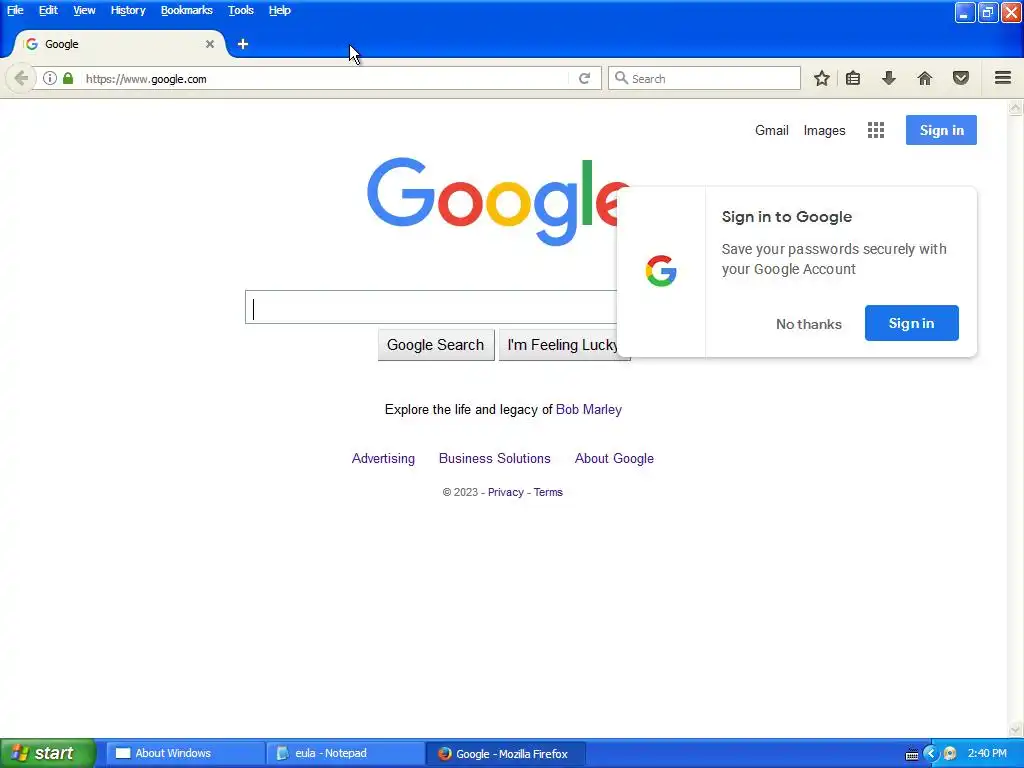Click the Google Search button
1024x768 pixels.
(x=436, y=345)
